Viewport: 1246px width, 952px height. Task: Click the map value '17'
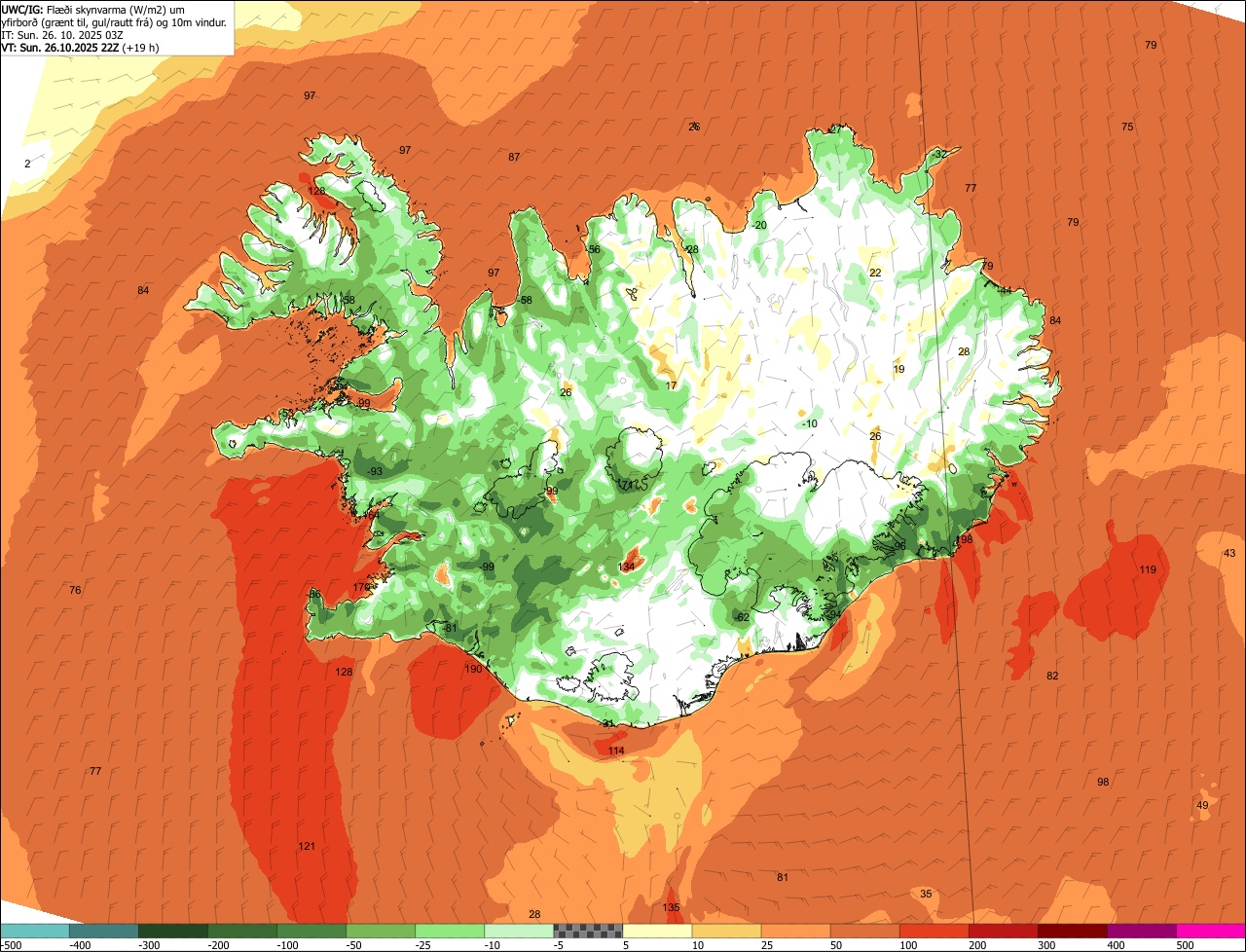(x=671, y=385)
